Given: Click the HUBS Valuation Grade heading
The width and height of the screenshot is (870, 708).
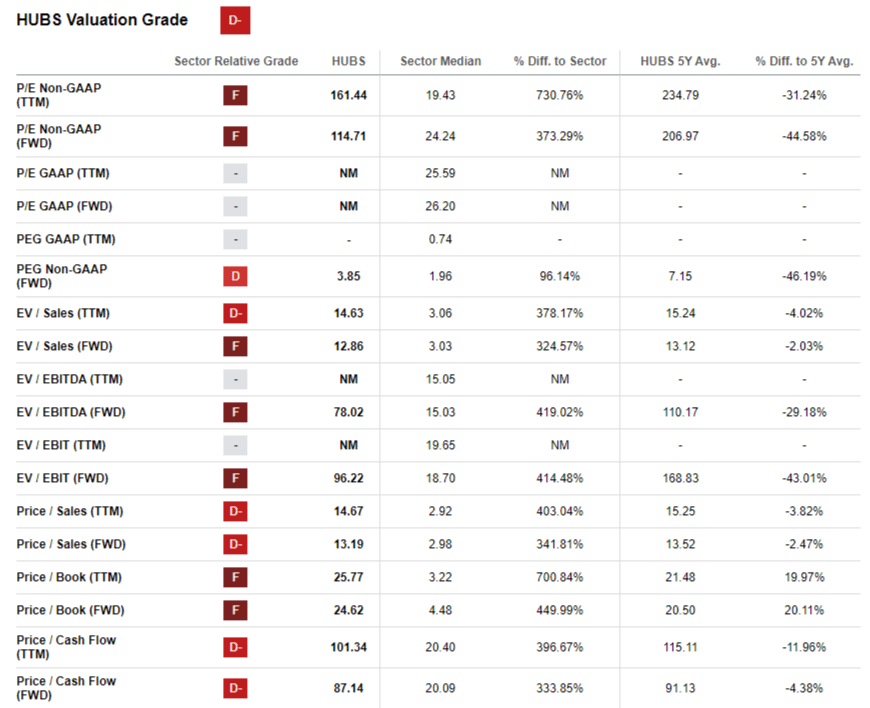Looking at the screenshot, I should 102,20.
